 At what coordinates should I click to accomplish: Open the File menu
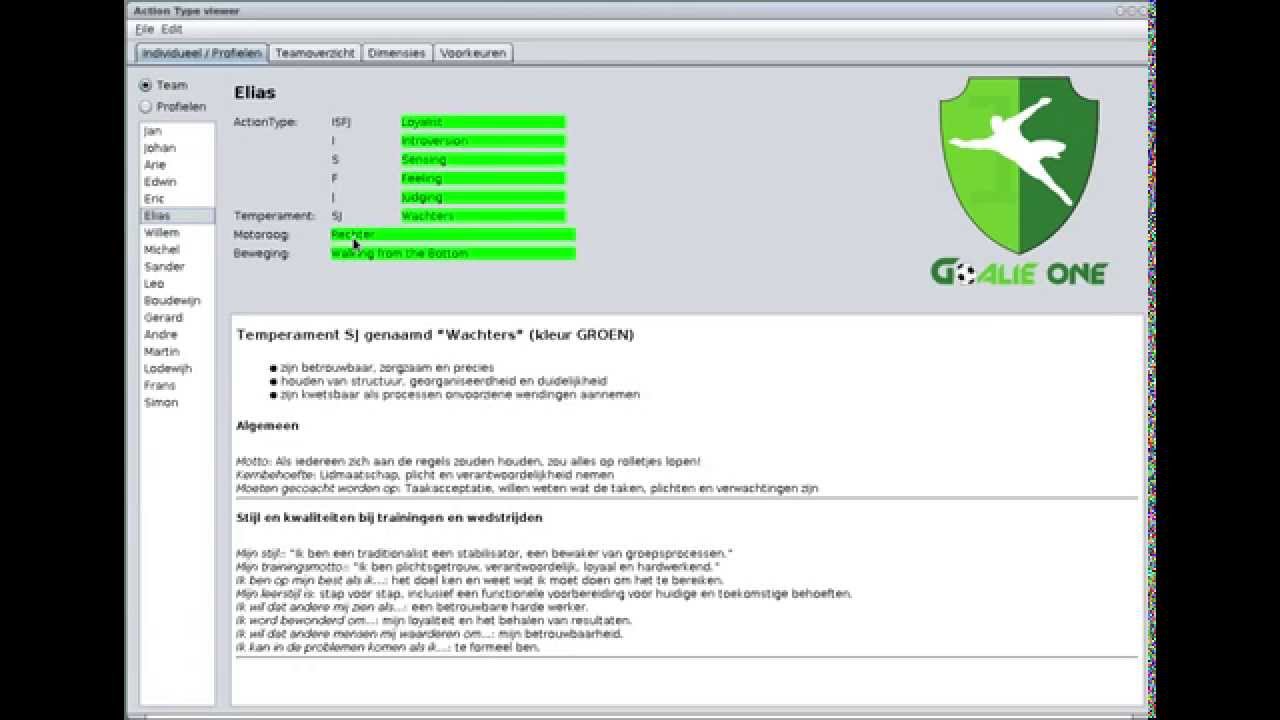point(145,30)
